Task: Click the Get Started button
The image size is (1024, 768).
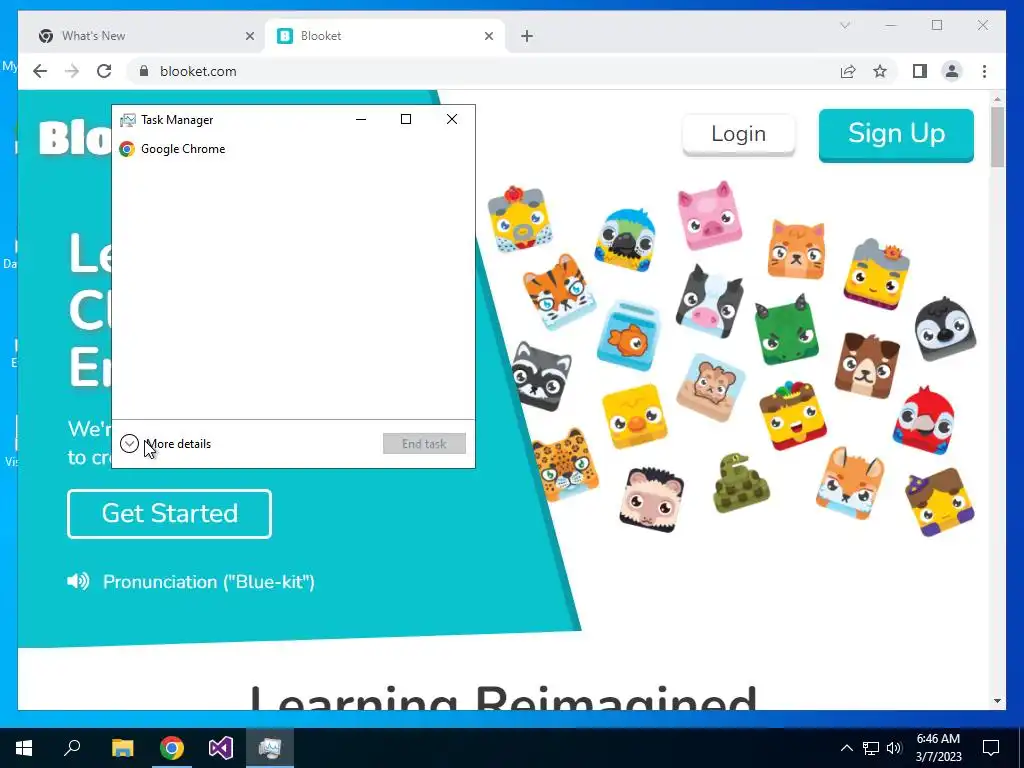Action: [x=170, y=513]
